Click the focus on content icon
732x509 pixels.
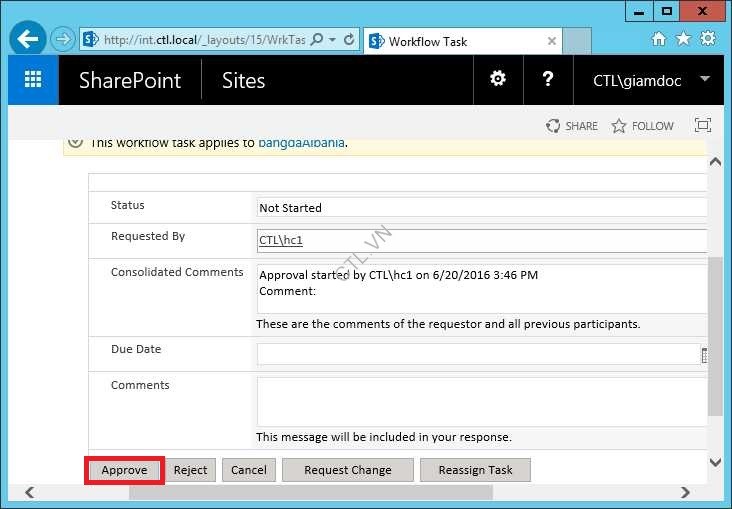(x=702, y=126)
